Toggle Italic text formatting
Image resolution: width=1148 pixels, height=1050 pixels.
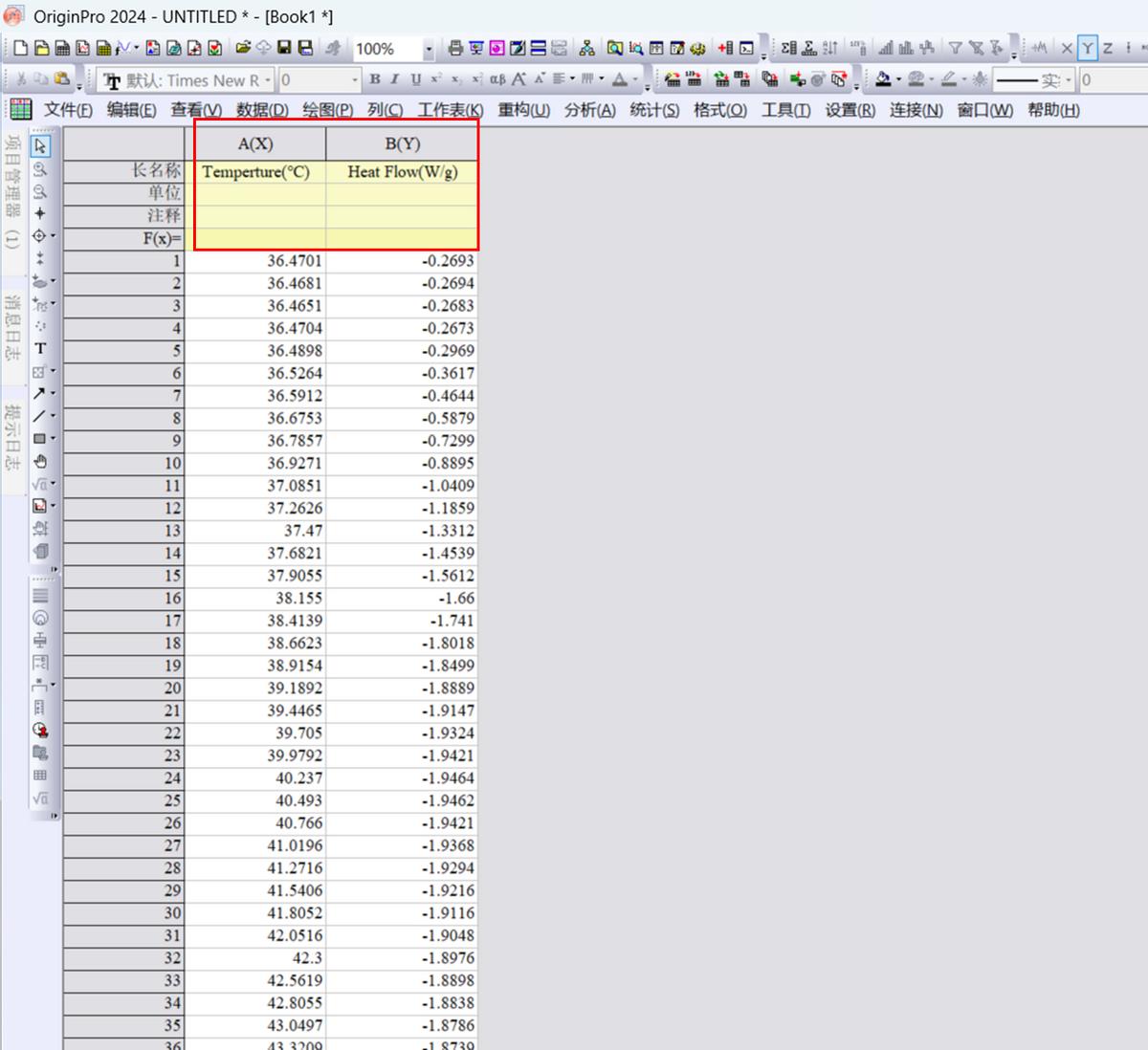pos(394,79)
